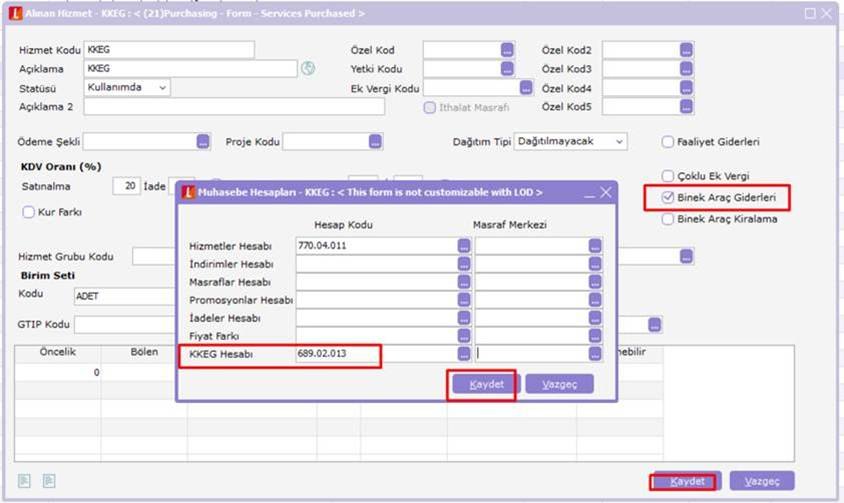Screen dimensions: 844x503
Task: Browse Masraf Merkezi for İndirimler Hesabı
Action: (x=595, y=264)
